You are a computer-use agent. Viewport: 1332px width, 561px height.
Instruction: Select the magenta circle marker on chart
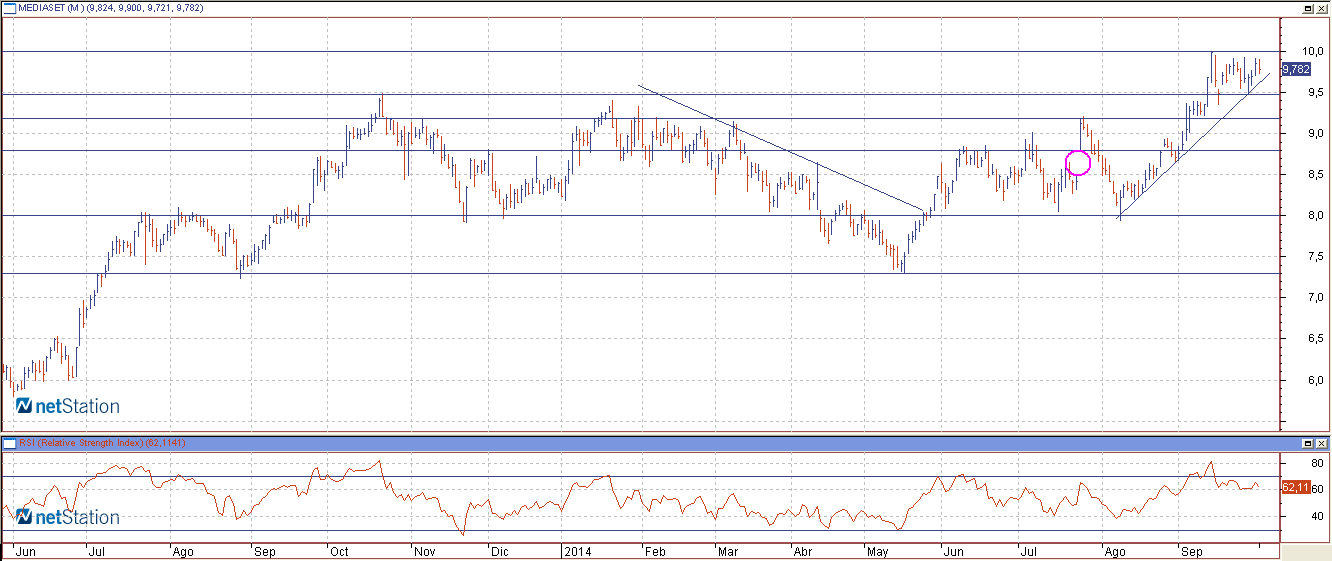[1078, 163]
